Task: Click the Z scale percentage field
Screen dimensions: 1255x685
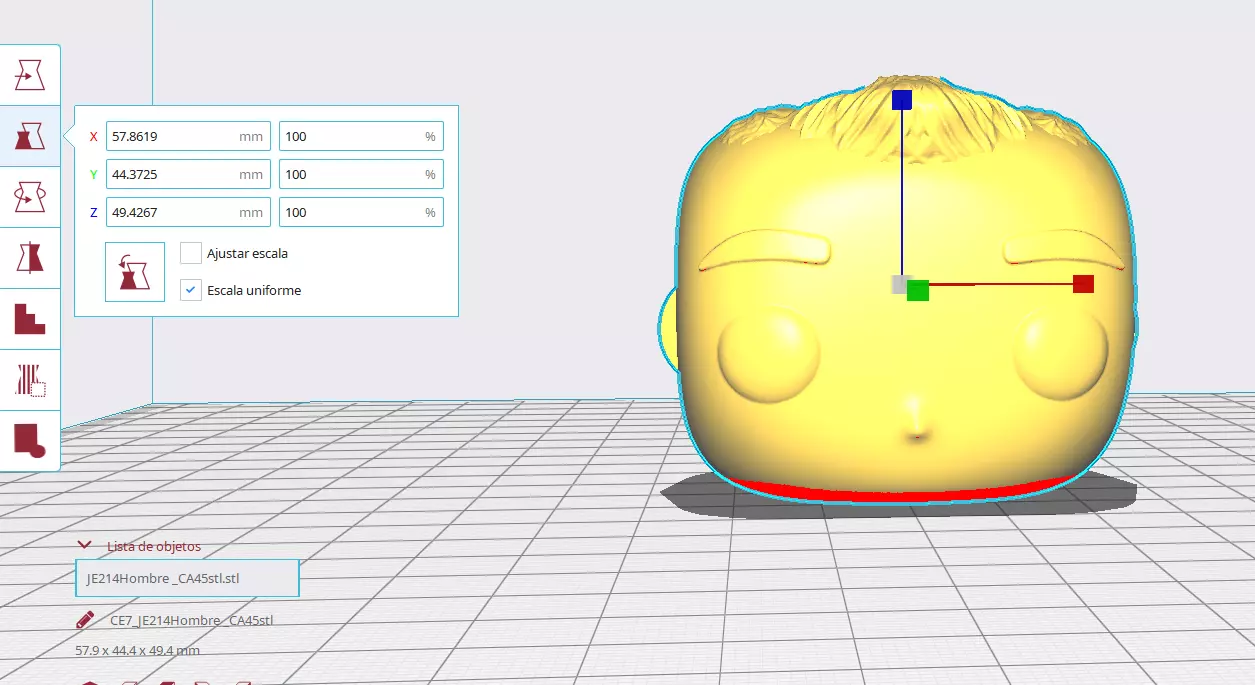Action: [361, 212]
